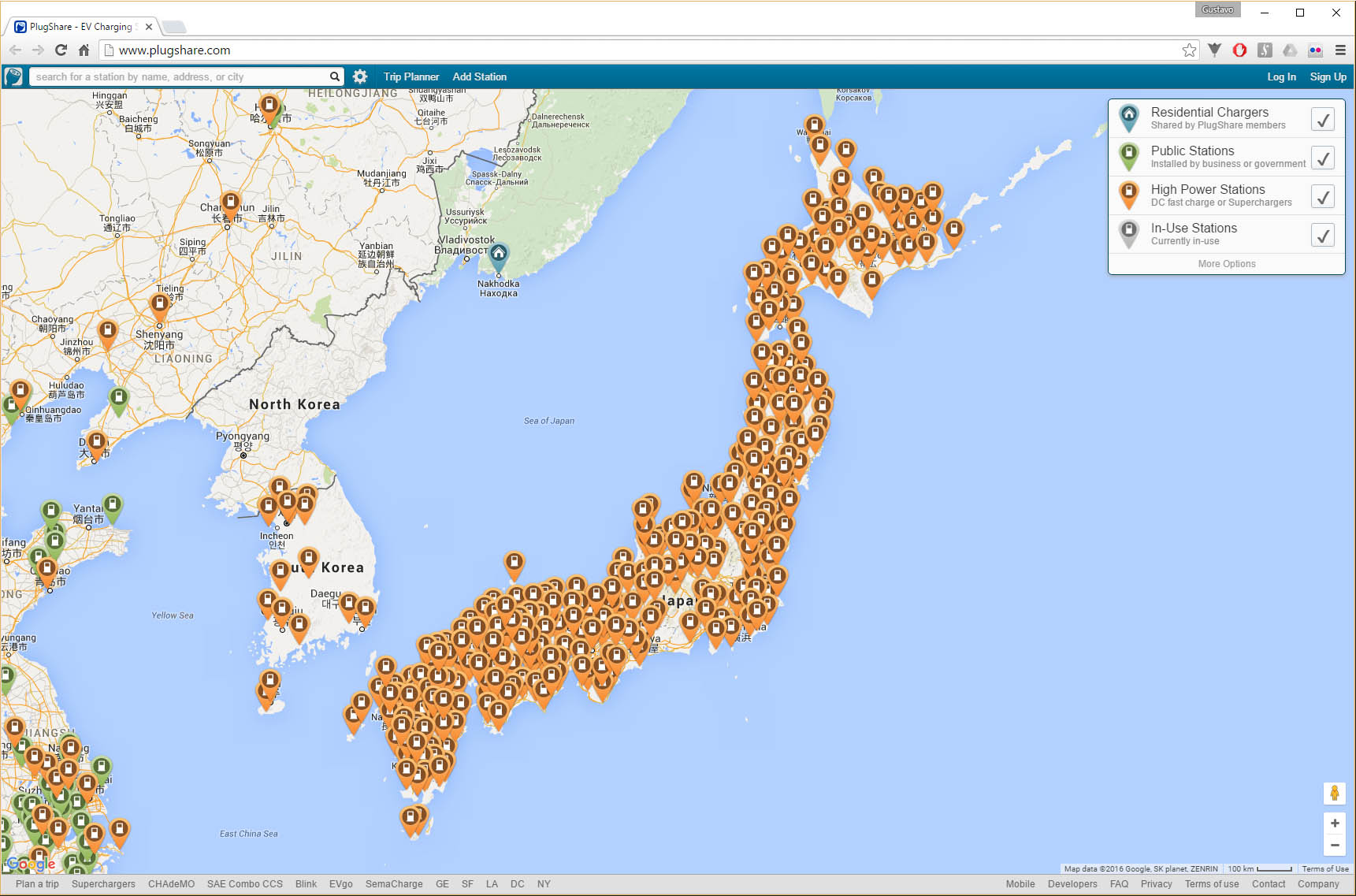The image size is (1356, 896).
Task: Click the PlugShare logo icon
Action: coord(13,76)
